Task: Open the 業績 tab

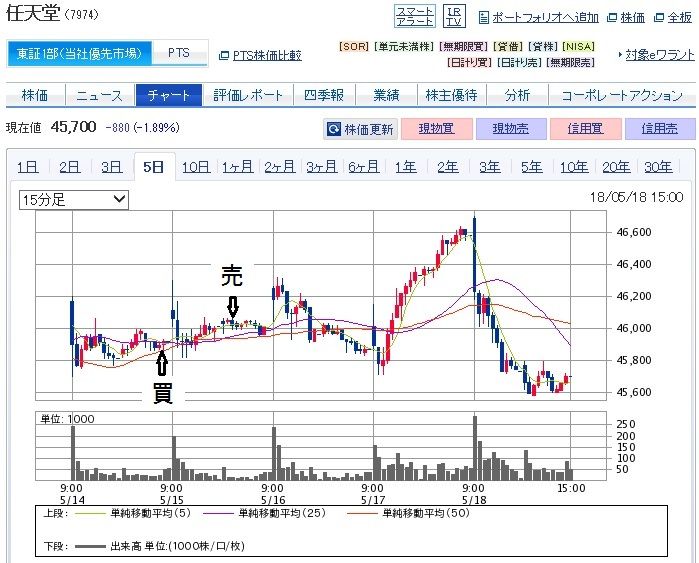Action: click(386, 95)
